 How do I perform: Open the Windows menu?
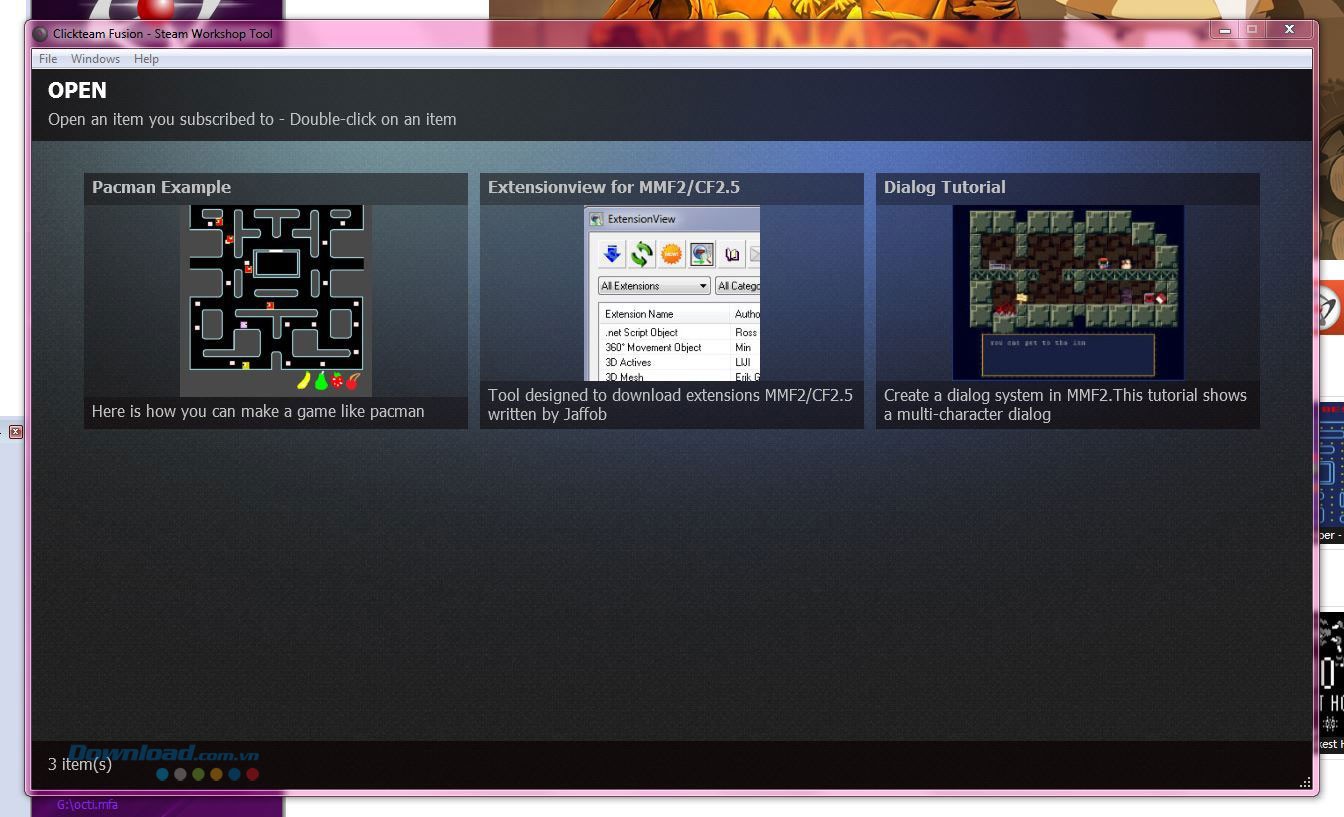click(x=95, y=59)
